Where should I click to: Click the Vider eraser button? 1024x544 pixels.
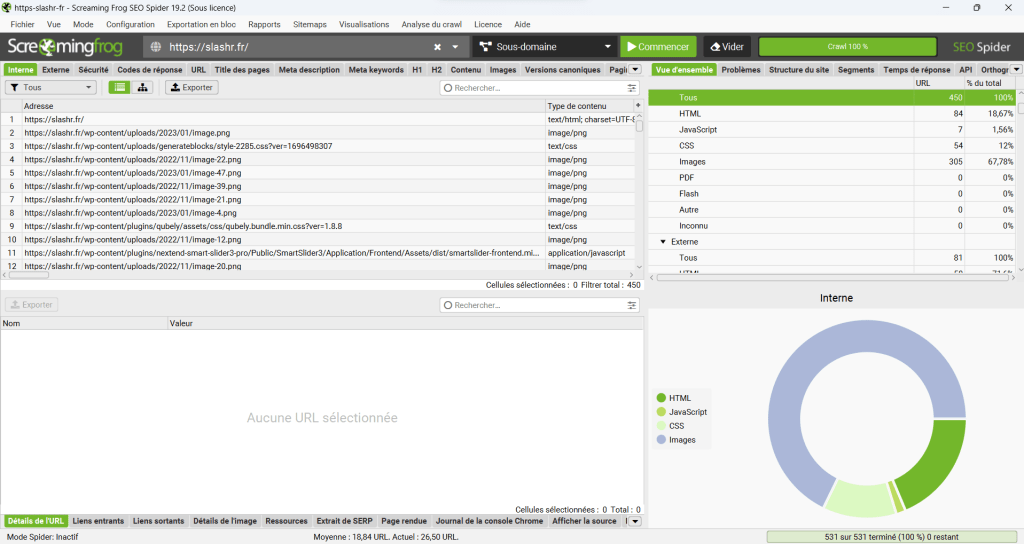coord(727,47)
